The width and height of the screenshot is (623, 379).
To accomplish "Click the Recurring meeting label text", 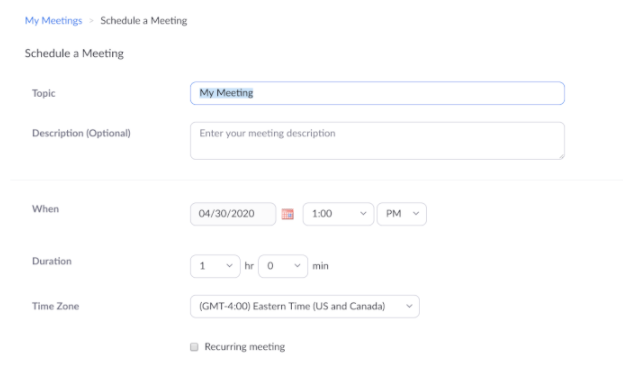I will click(x=244, y=347).
